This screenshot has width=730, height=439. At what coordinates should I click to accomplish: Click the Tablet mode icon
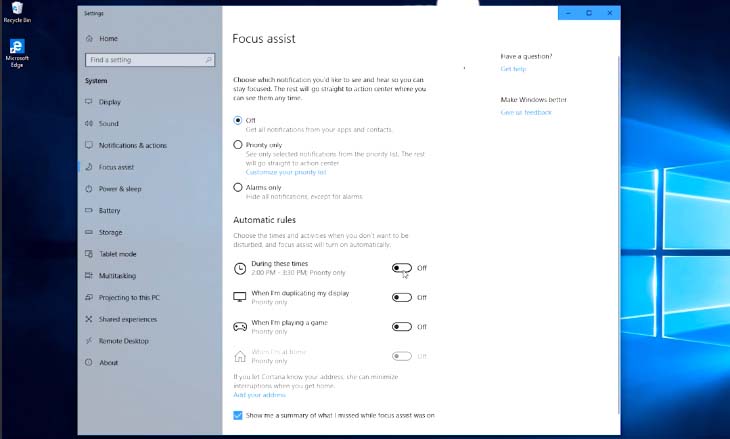click(x=89, y=254)
